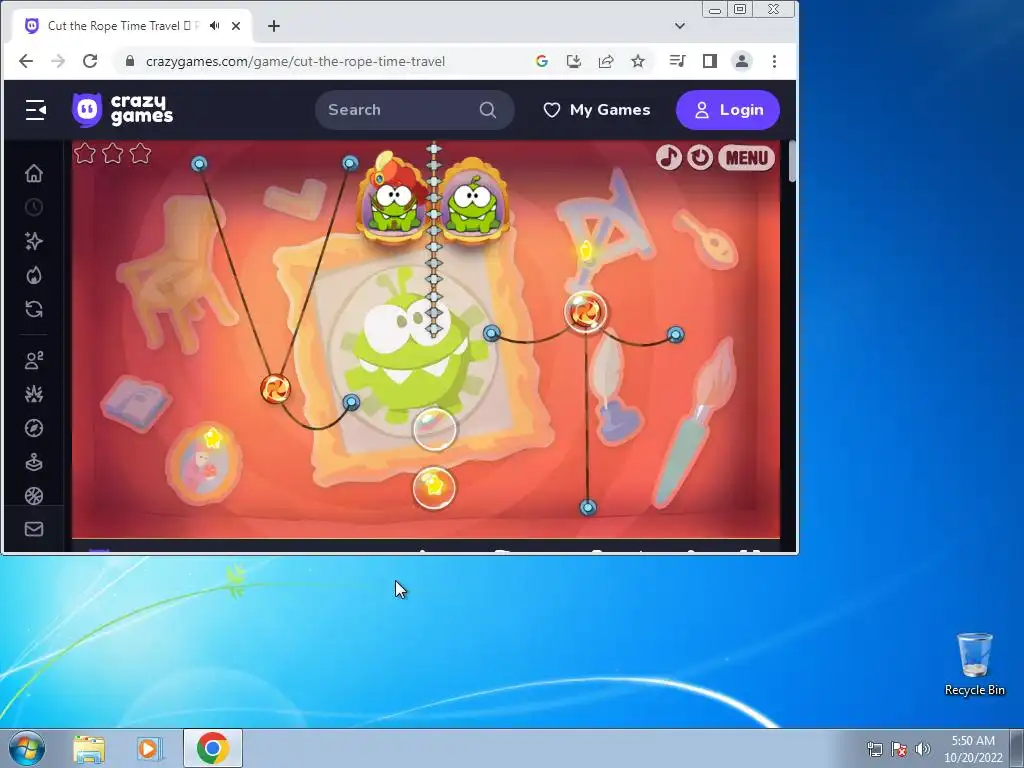Image resolution: width=1024 pixels, height=768 pixels.
Task: Open the game MENU button
Action: tap(746, 157)
